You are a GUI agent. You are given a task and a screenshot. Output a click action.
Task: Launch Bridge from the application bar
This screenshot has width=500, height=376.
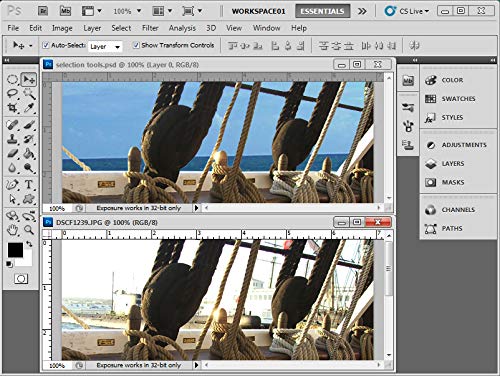(x=43, y=11)
